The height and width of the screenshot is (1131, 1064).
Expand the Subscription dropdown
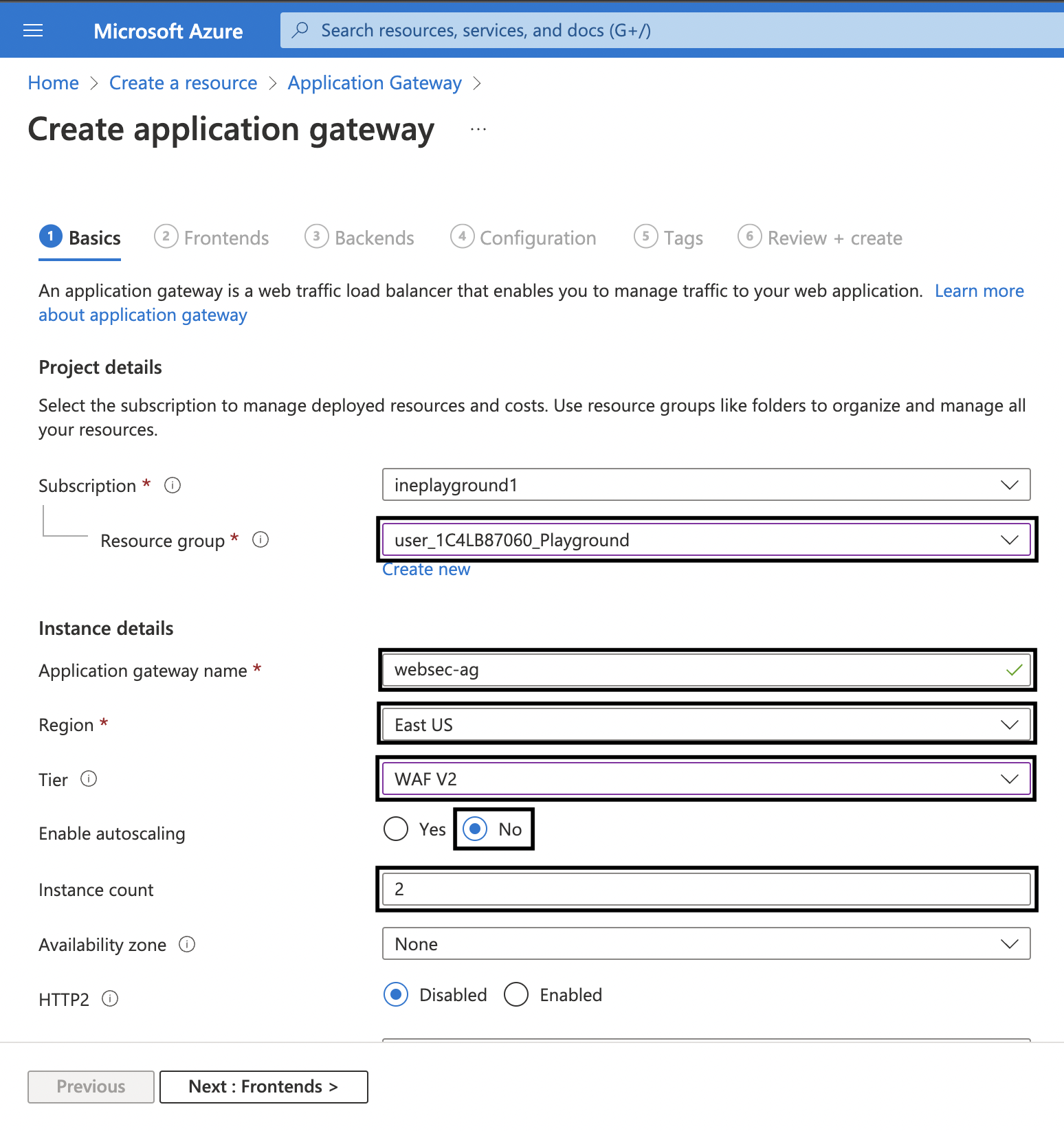coord(706,485)
